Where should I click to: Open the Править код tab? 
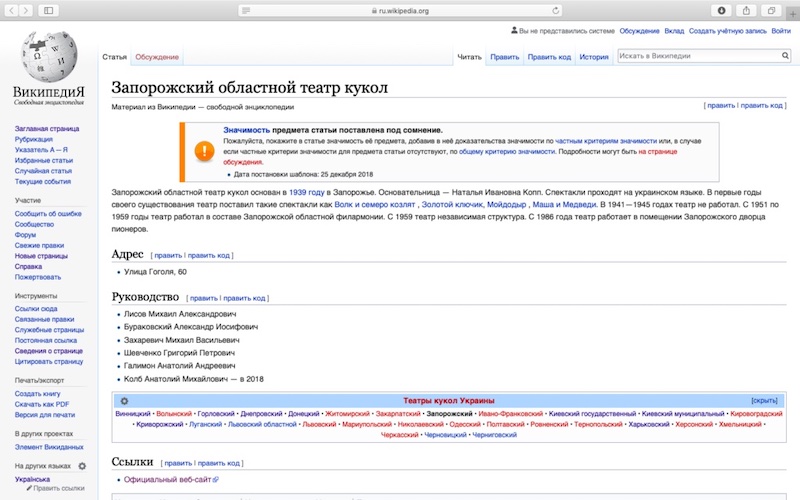click(549, 57)
